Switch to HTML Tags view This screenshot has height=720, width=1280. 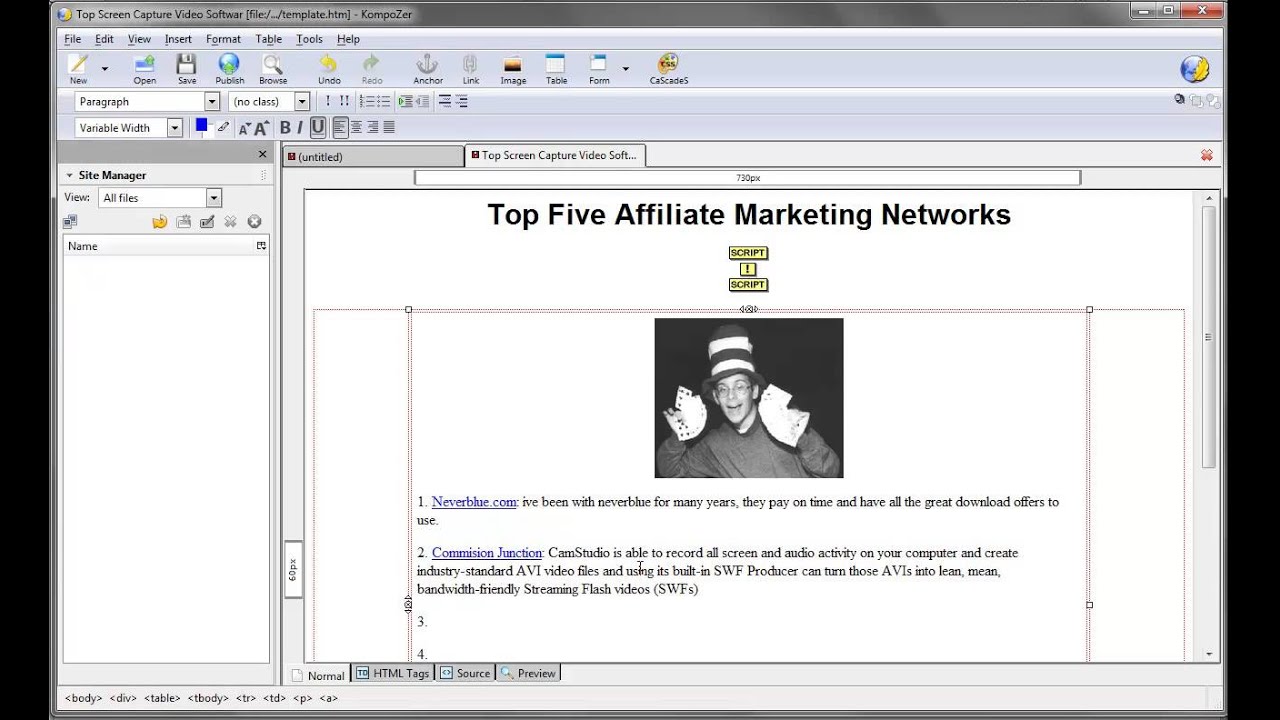(392, 674)
